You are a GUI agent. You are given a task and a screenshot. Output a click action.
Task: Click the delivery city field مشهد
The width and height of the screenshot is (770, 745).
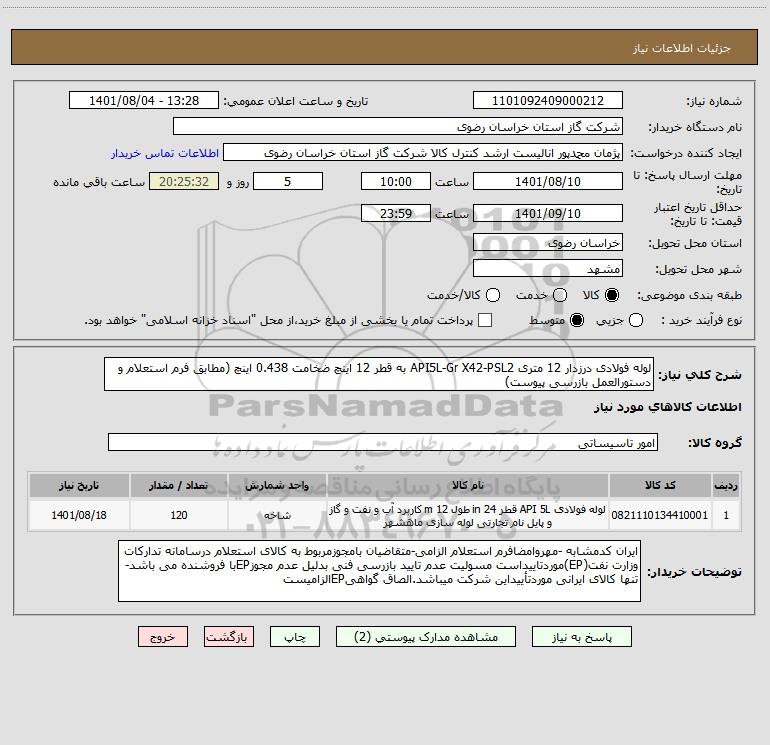coord(548,269)
